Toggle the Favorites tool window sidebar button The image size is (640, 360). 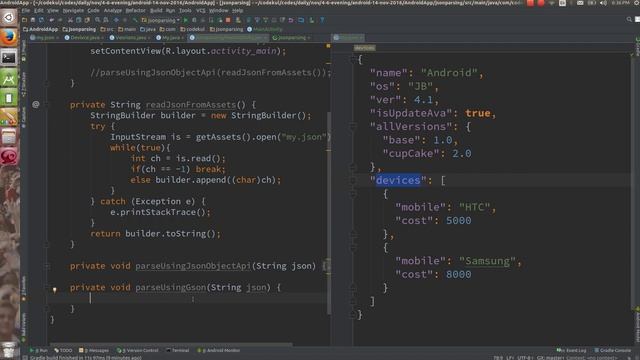[24, 288]
